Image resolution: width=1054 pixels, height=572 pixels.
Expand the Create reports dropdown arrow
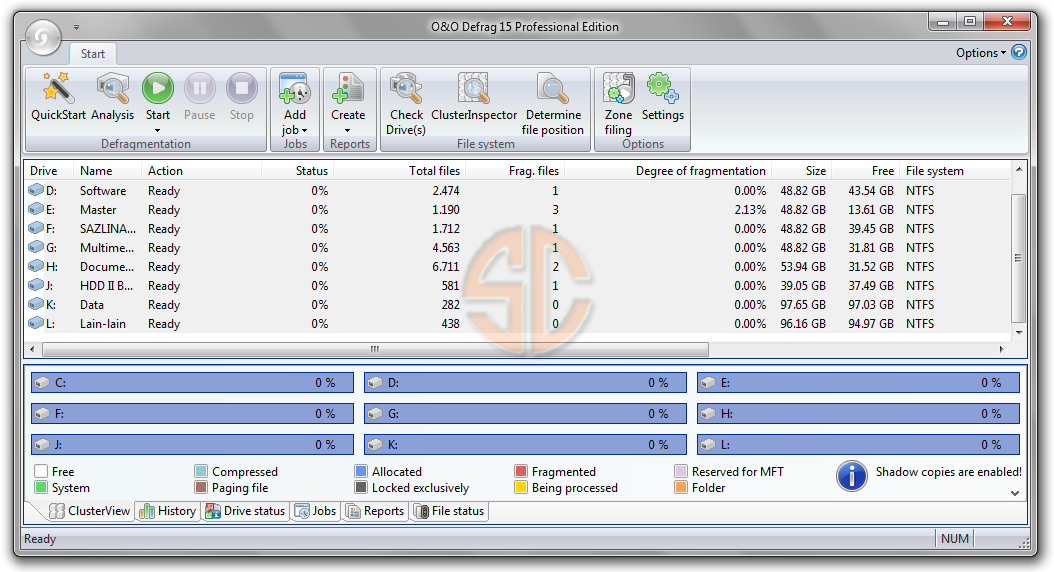click(x=348, y=130)
